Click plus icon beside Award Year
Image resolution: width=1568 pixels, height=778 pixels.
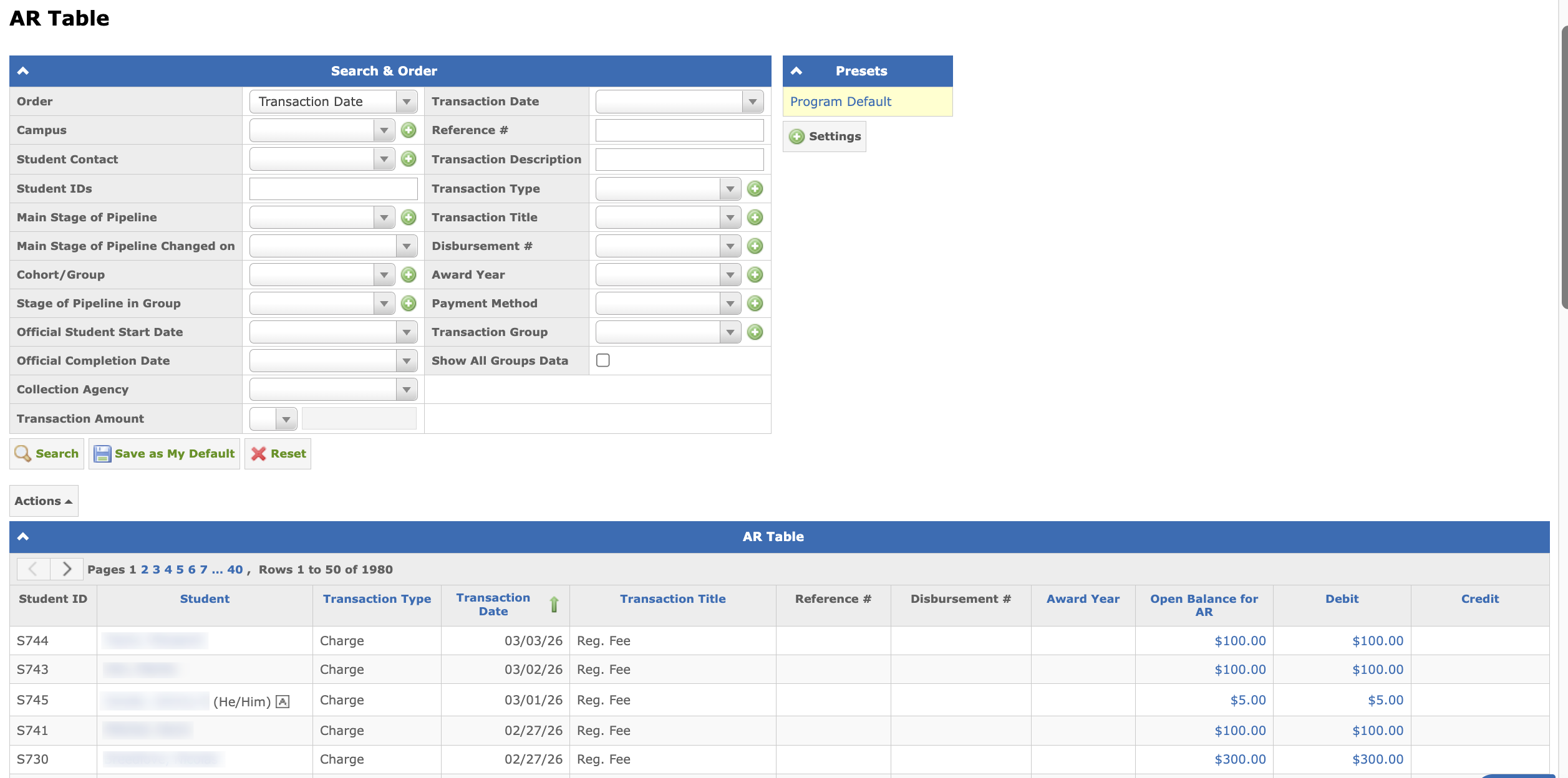(755, 275)
